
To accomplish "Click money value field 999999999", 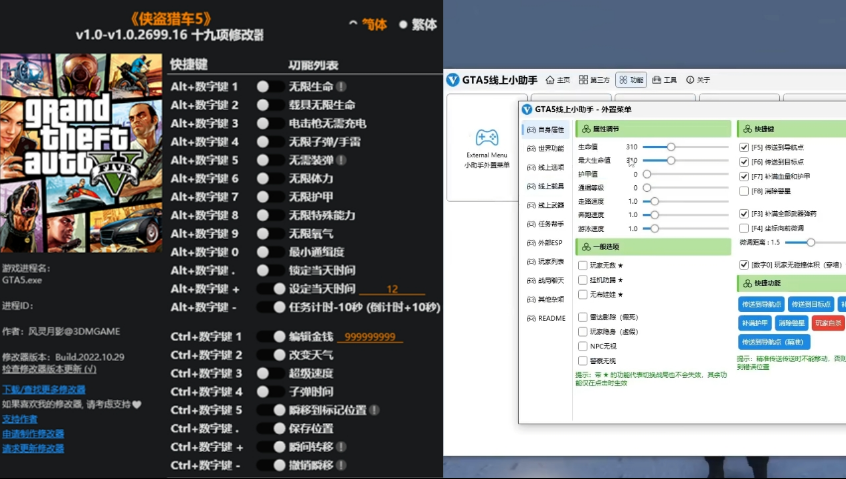I will (x=370, y=337).
